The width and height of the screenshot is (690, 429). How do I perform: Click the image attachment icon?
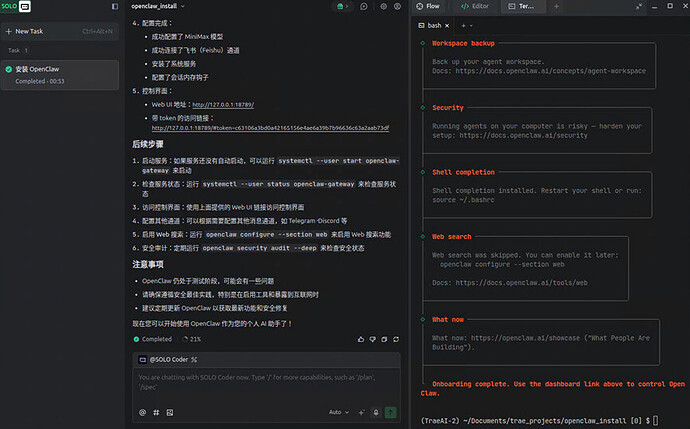pyautogui.click(x=169, y=411)
